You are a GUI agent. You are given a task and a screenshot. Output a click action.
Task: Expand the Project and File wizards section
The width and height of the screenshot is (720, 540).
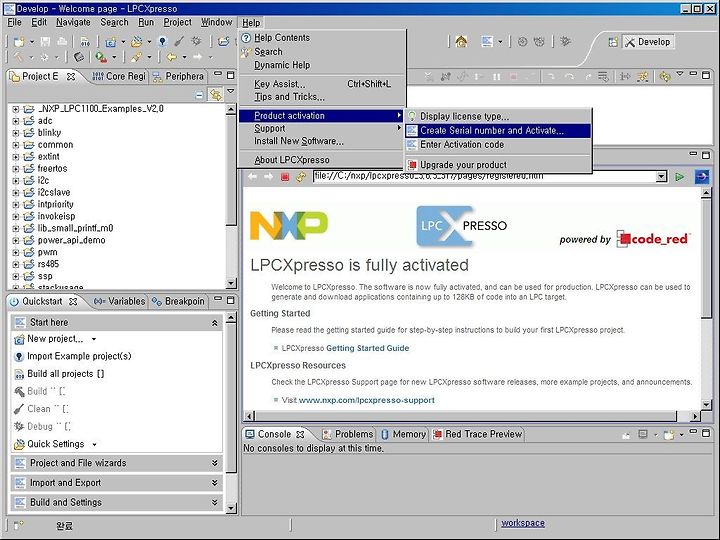(x=117, y=463)
